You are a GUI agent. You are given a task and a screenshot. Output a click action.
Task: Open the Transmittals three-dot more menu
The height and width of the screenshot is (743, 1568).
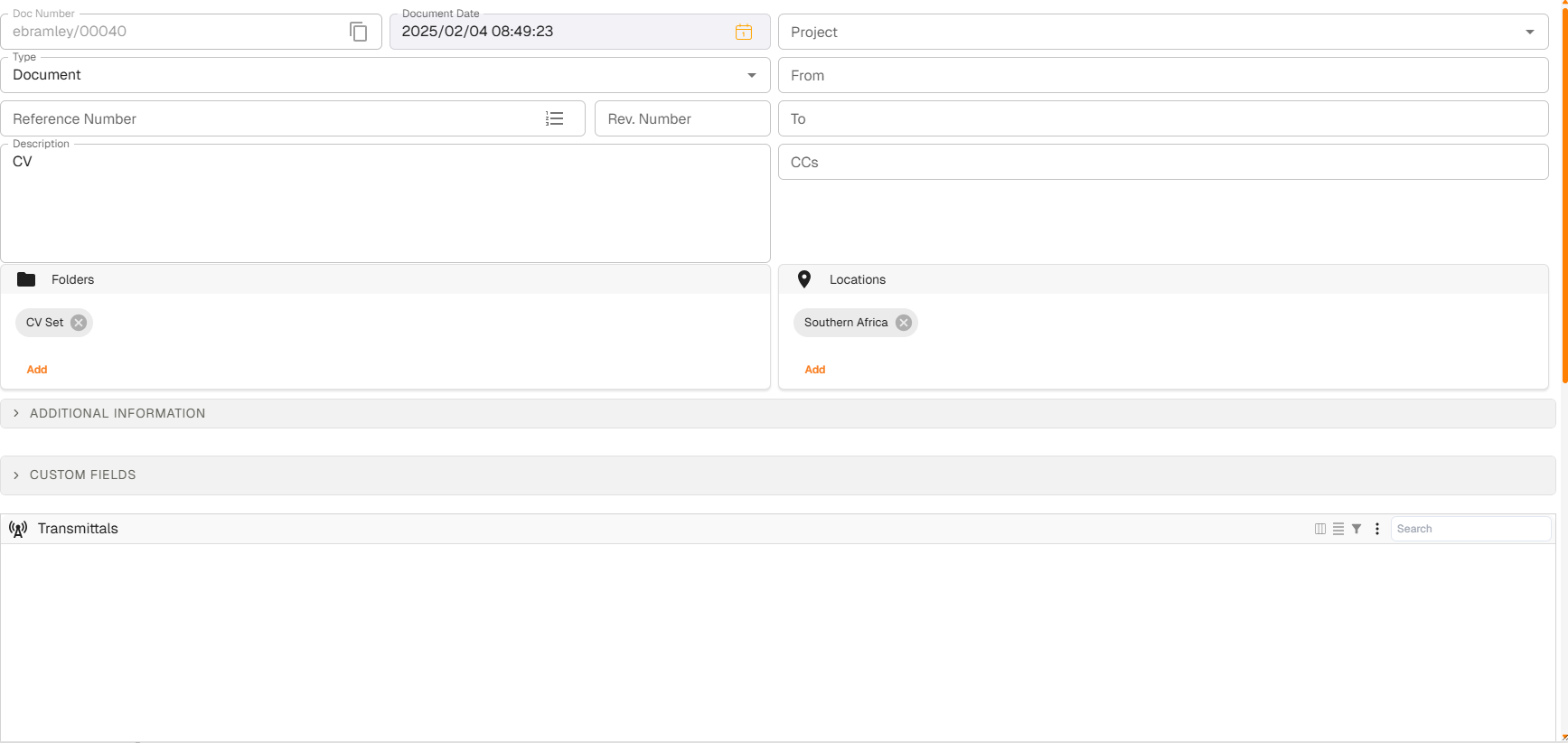coord(1377,529)
